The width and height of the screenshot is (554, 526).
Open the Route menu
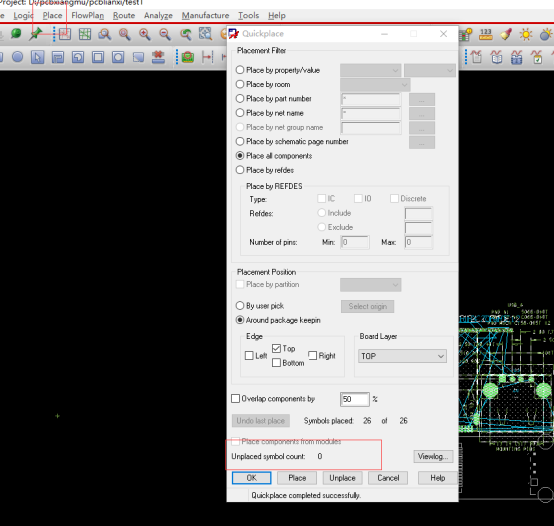point(124,16)
